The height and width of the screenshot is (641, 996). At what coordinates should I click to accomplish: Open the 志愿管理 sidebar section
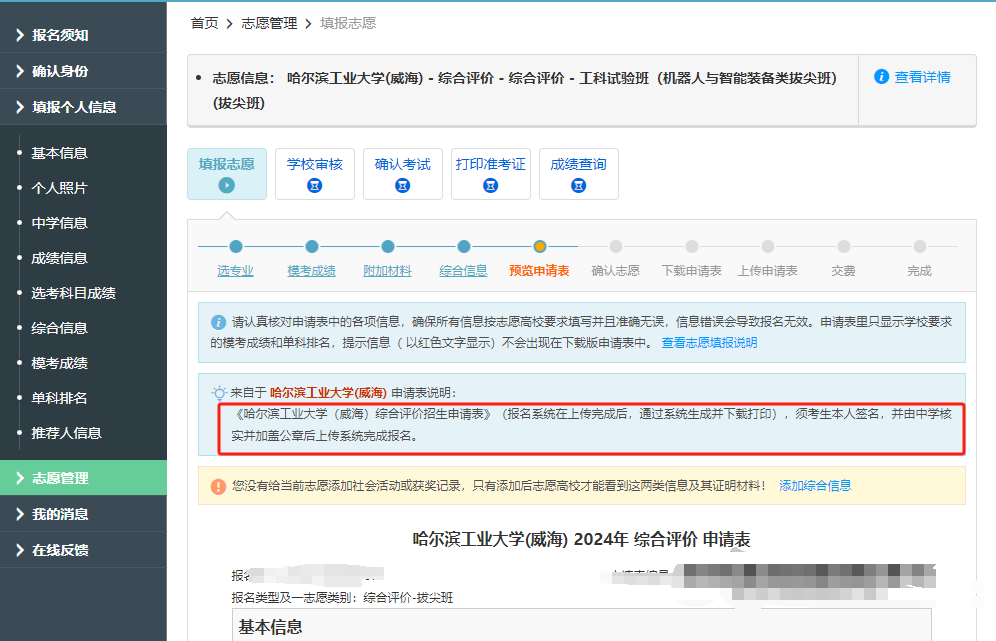click(83, 478)
